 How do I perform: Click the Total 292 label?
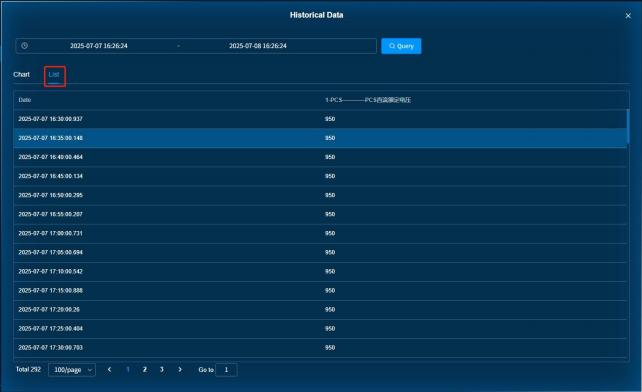[x=28, y=369]
